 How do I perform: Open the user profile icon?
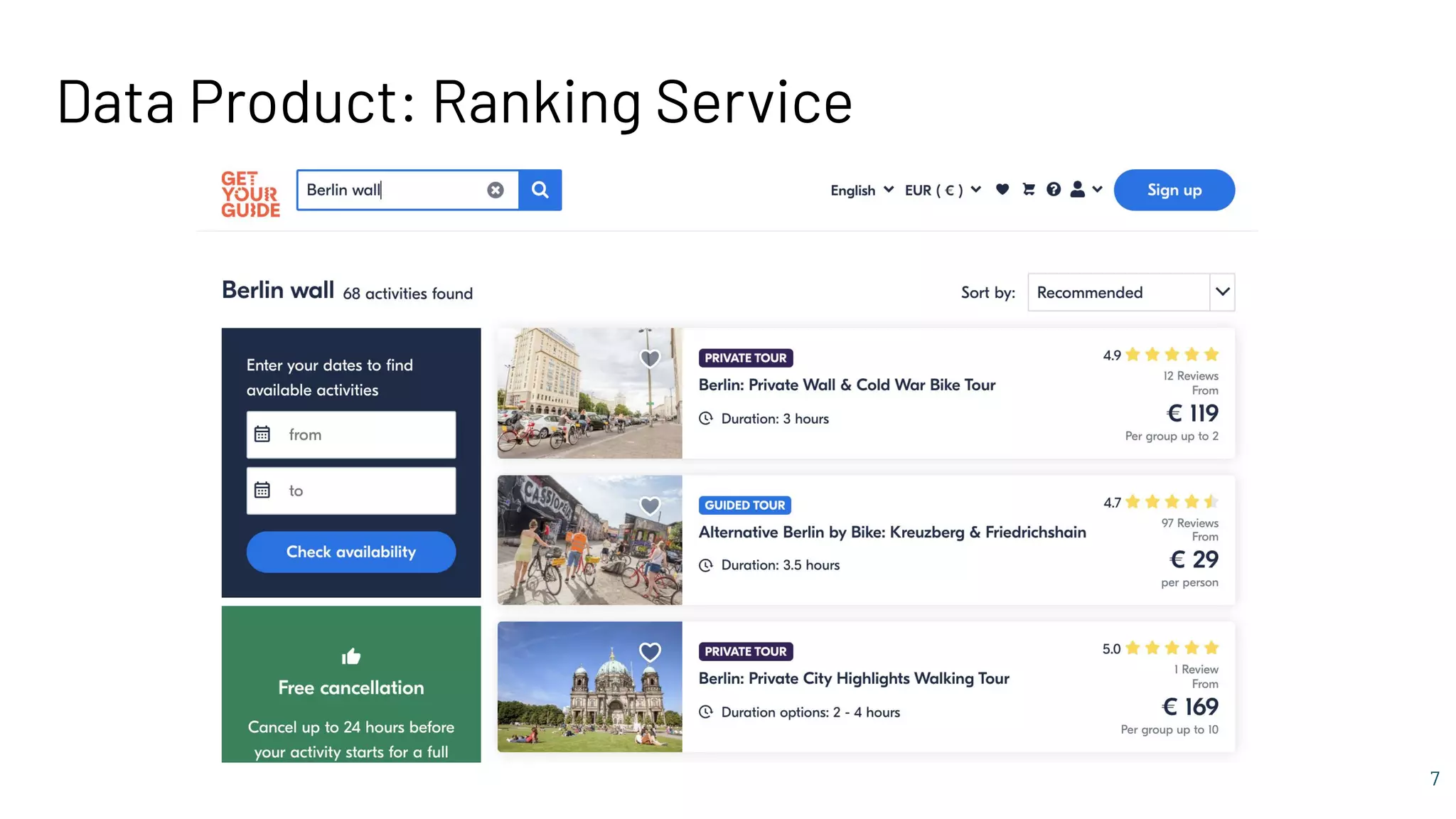tap(1078, 189)
